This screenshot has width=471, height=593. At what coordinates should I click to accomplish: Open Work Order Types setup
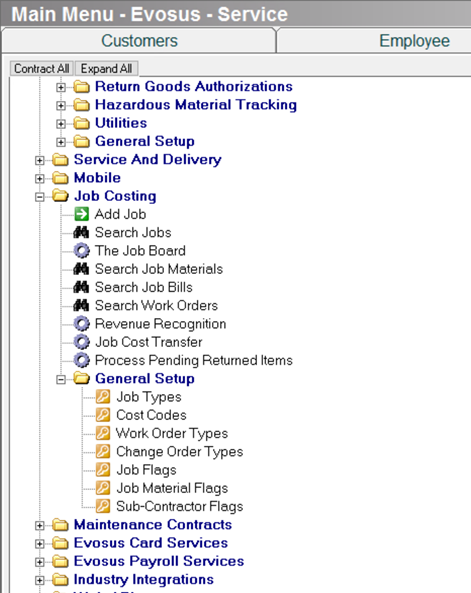[x=172, y=433]
